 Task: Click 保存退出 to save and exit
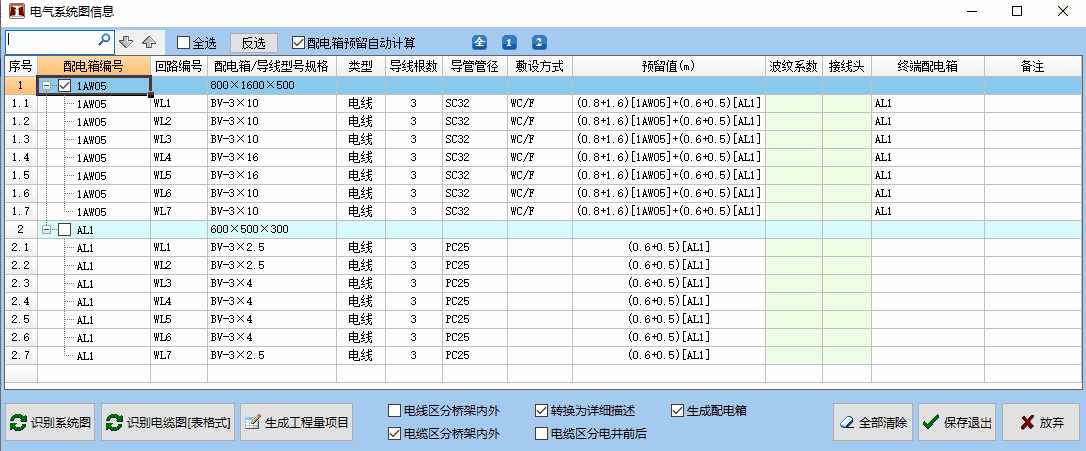pyautogui.click(x=957, y=423)
